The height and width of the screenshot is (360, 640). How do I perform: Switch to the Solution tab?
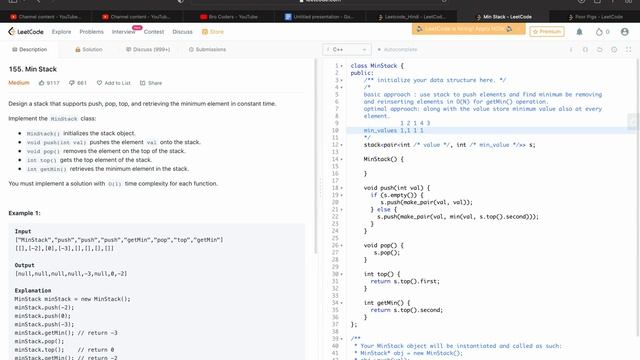tap(89, 49)
